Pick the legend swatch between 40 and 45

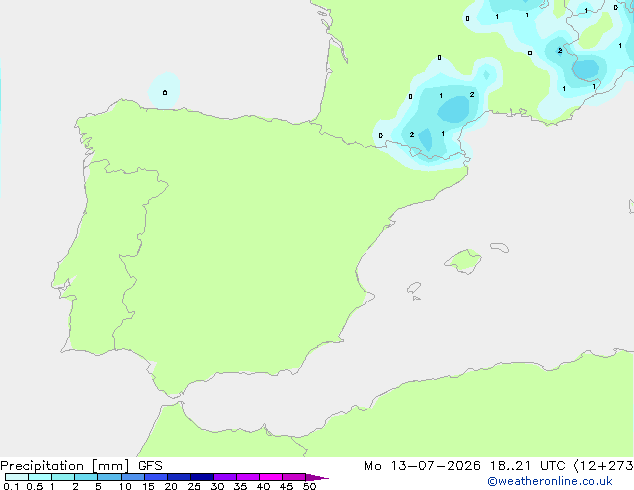pos(271,477)
